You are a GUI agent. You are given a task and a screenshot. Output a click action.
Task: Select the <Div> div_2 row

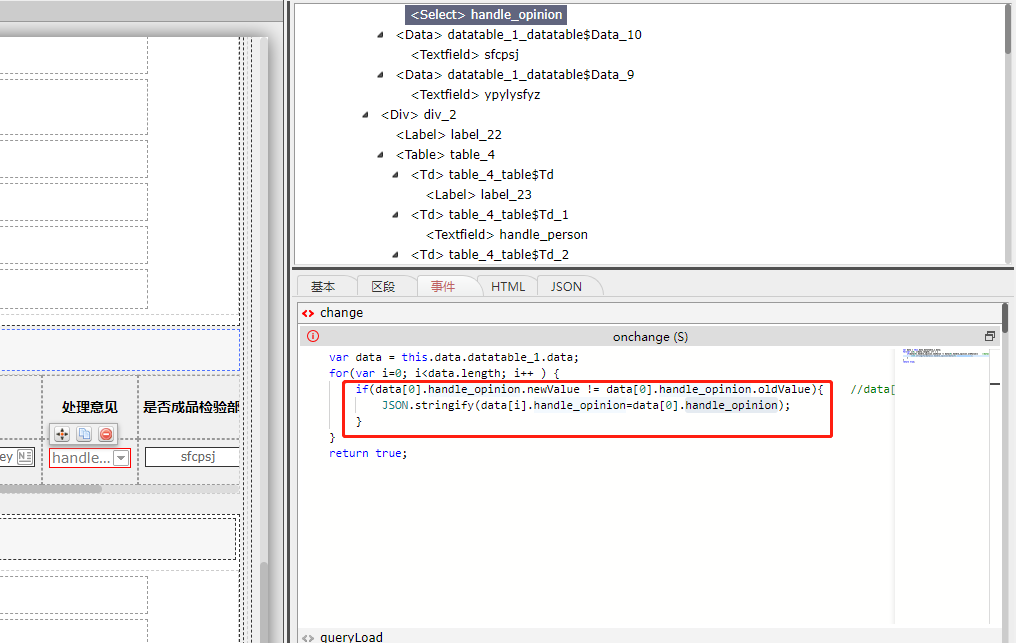(419, 115)
